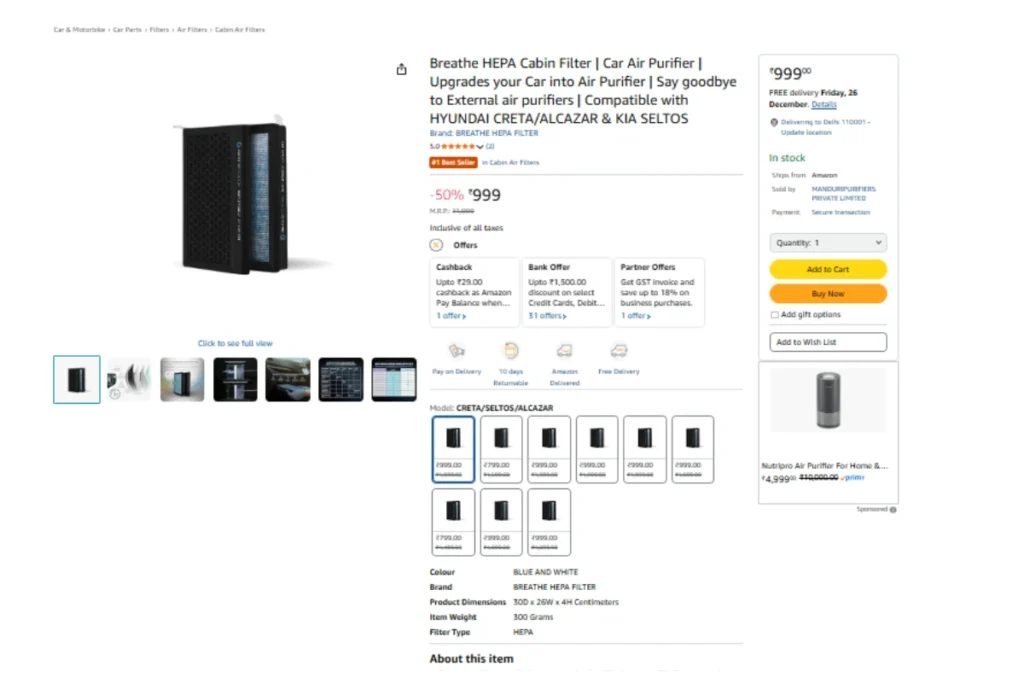The height and width of the screenshot is (683, 1024).
Task: Click the Offers percent badge icon
Action: 436,245
